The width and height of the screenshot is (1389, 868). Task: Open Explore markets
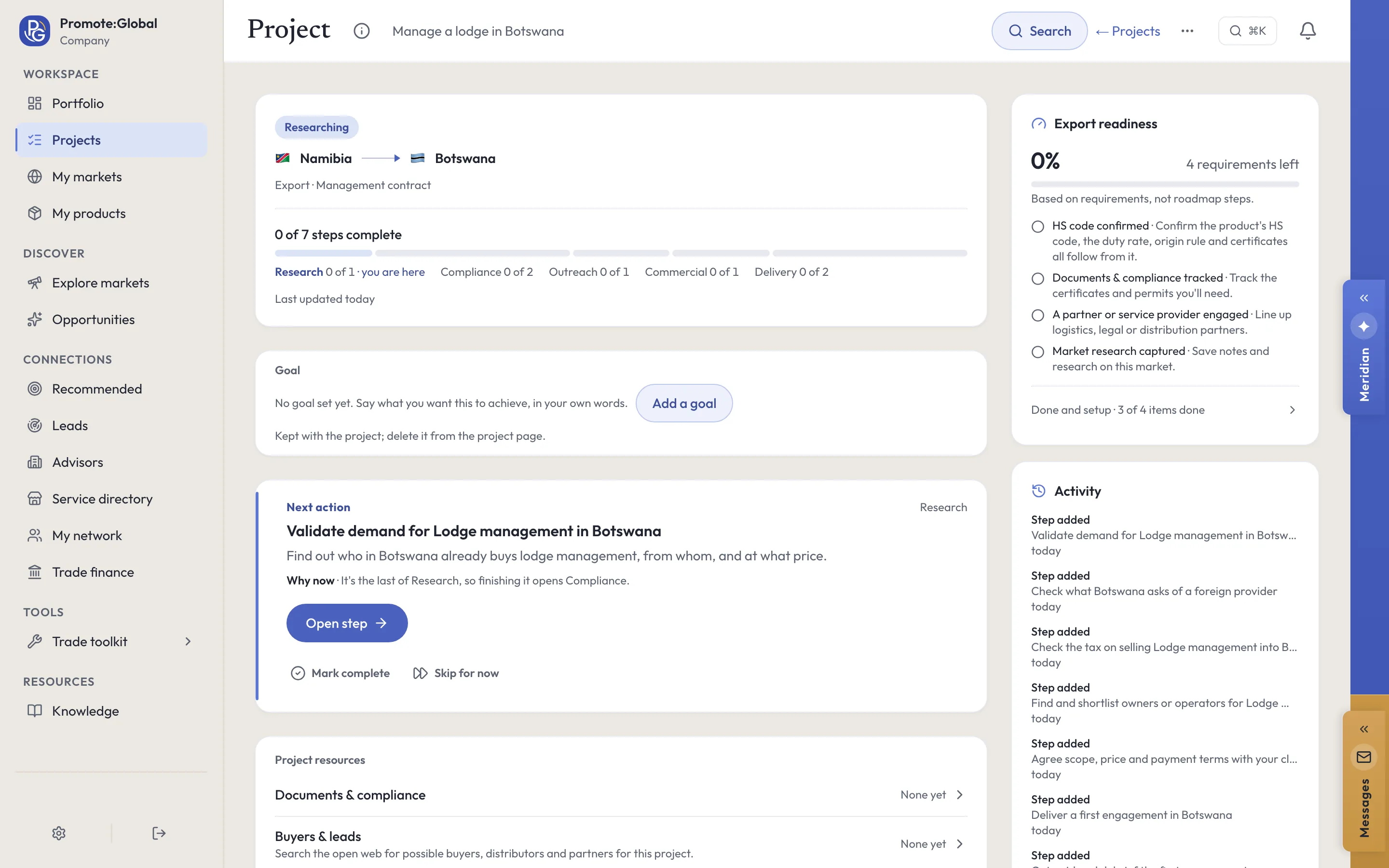[x=111, y=283]
